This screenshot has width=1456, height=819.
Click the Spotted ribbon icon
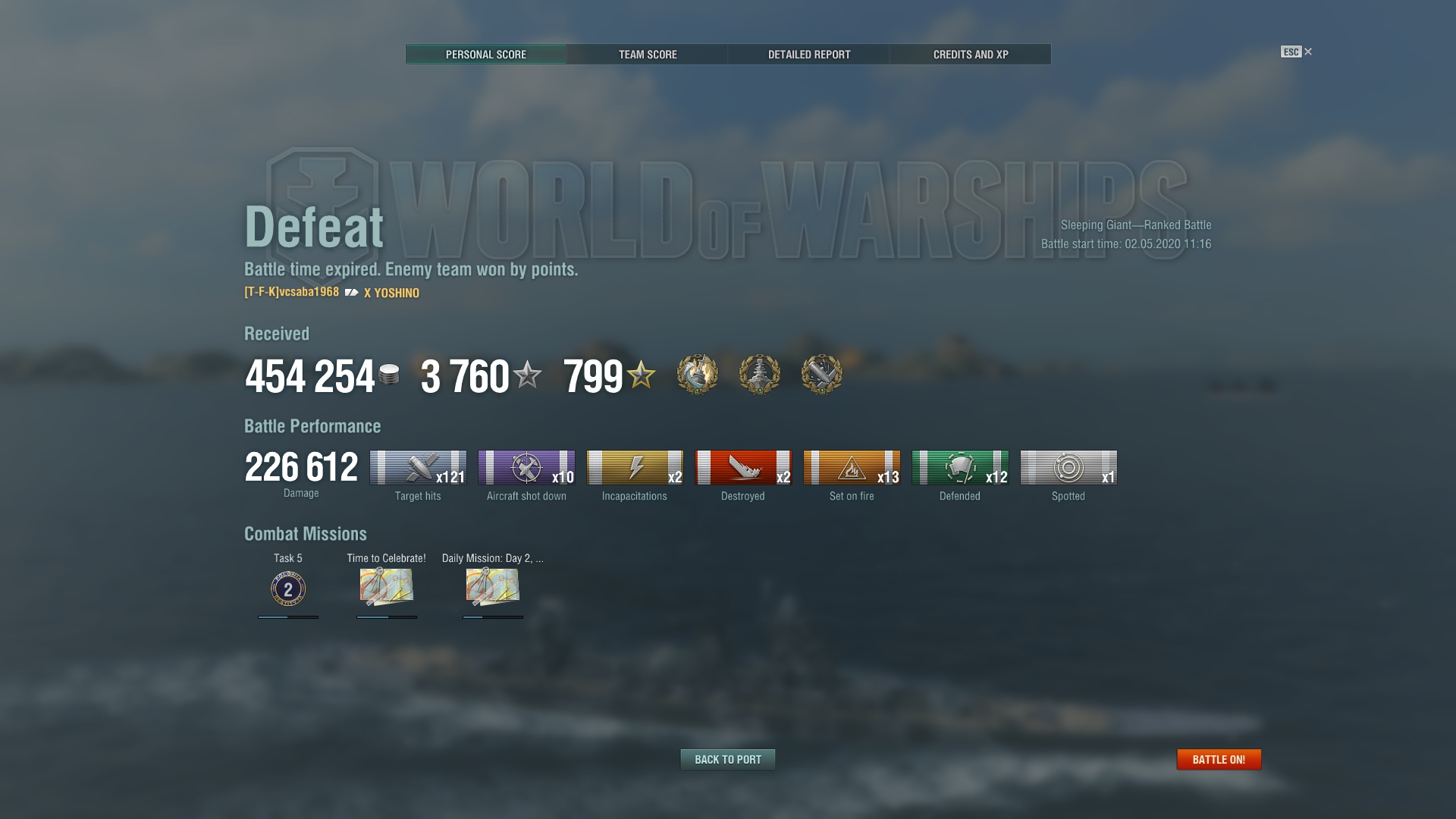click(1068, 467)
